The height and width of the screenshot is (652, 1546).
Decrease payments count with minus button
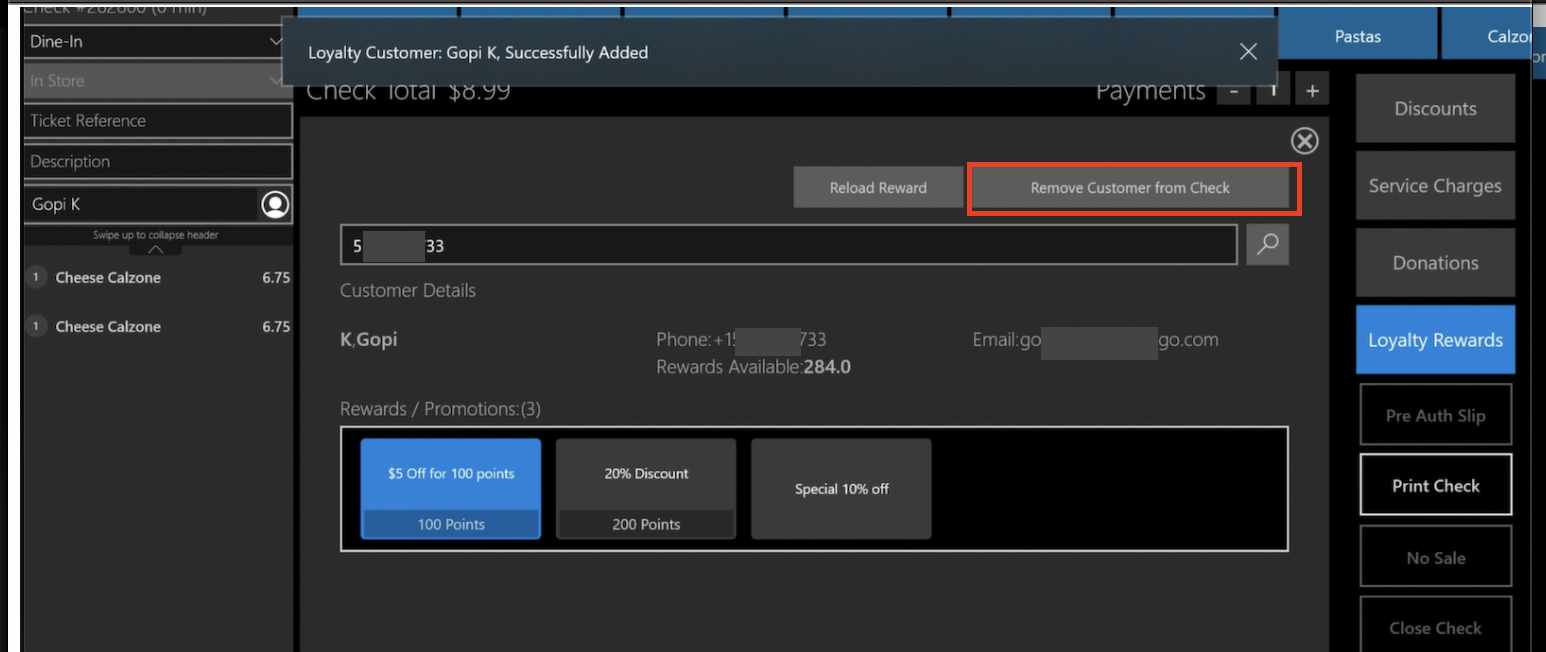1234,90
